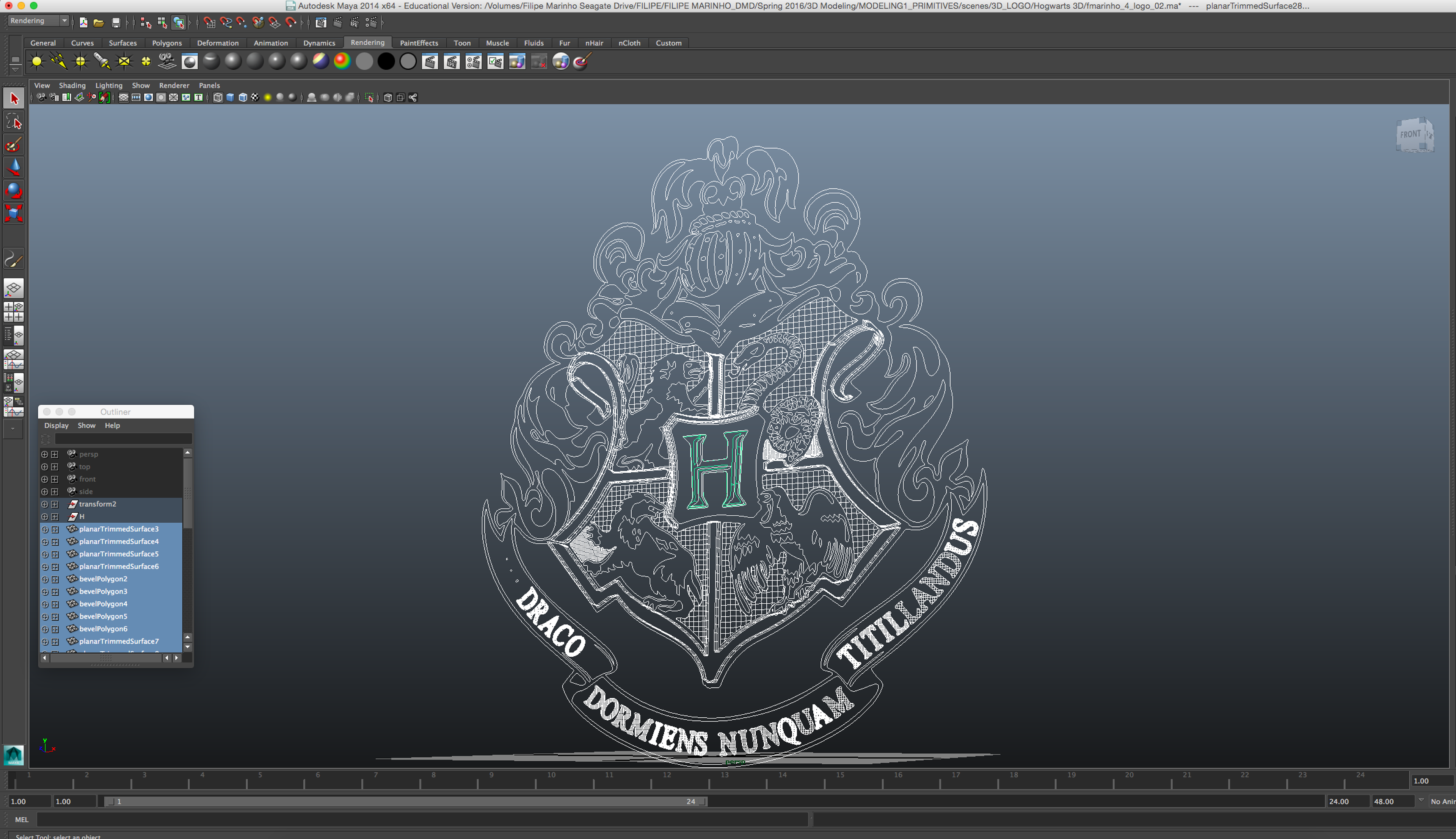Save the scene with floppy icon
The height and width of the screenshot is (839, 1456).
click(x=116, y=22)
